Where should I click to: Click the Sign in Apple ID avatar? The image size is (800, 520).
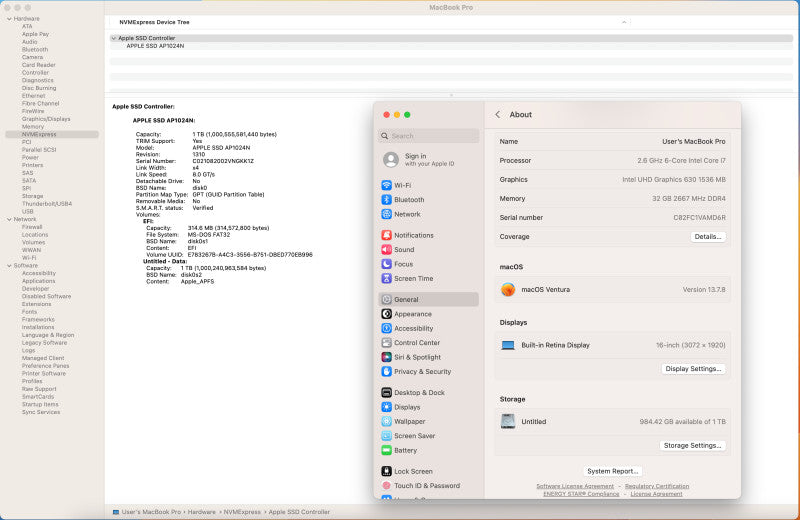coord(391,160)
